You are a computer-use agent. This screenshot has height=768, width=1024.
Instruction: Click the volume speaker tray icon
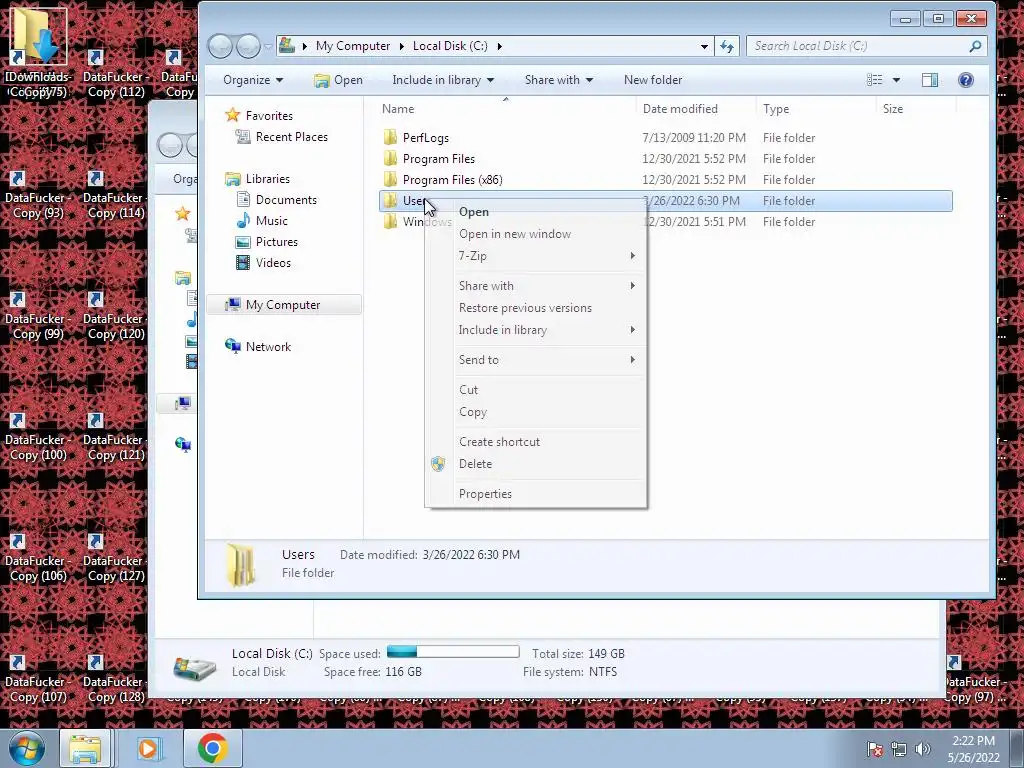923,749
